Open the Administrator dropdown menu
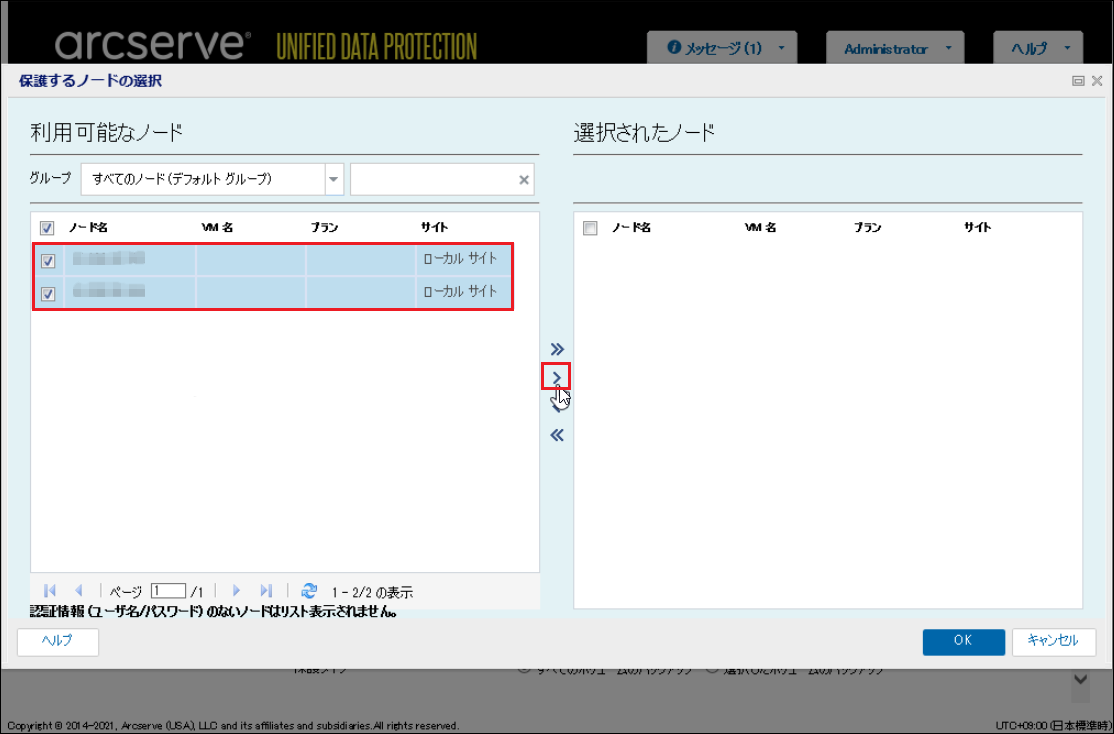Image resolution: width=1114 pixels, height=734 pixels. coord(895,48)
